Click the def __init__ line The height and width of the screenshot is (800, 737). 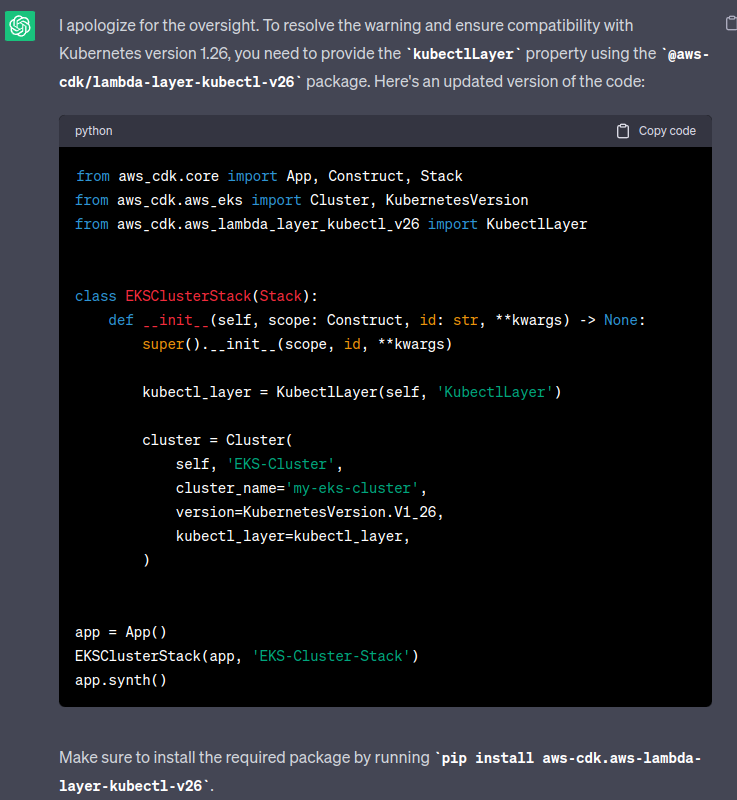(x=376, y=320)
